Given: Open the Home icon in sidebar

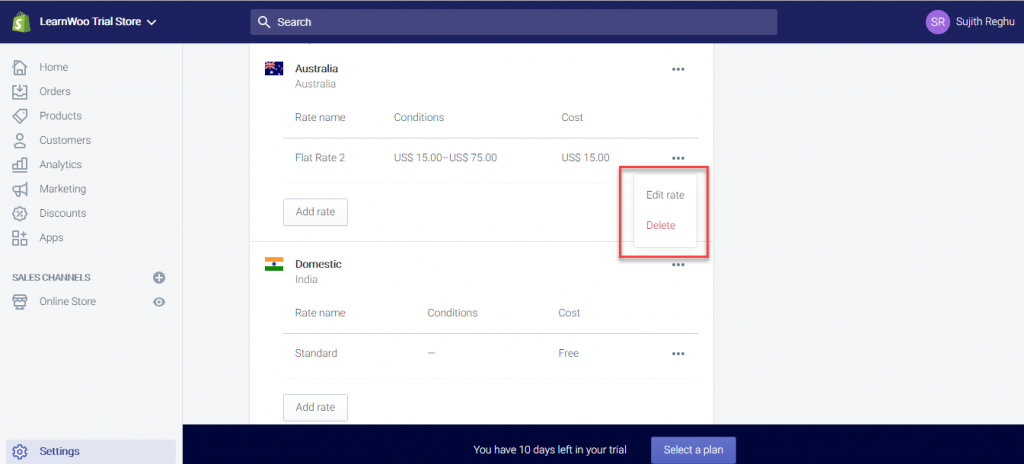Looking at the screenshot, I should click(x=20, y=67).
